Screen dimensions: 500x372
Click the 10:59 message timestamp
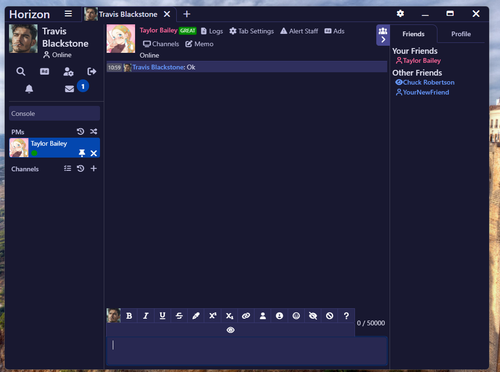pos(114,67)
